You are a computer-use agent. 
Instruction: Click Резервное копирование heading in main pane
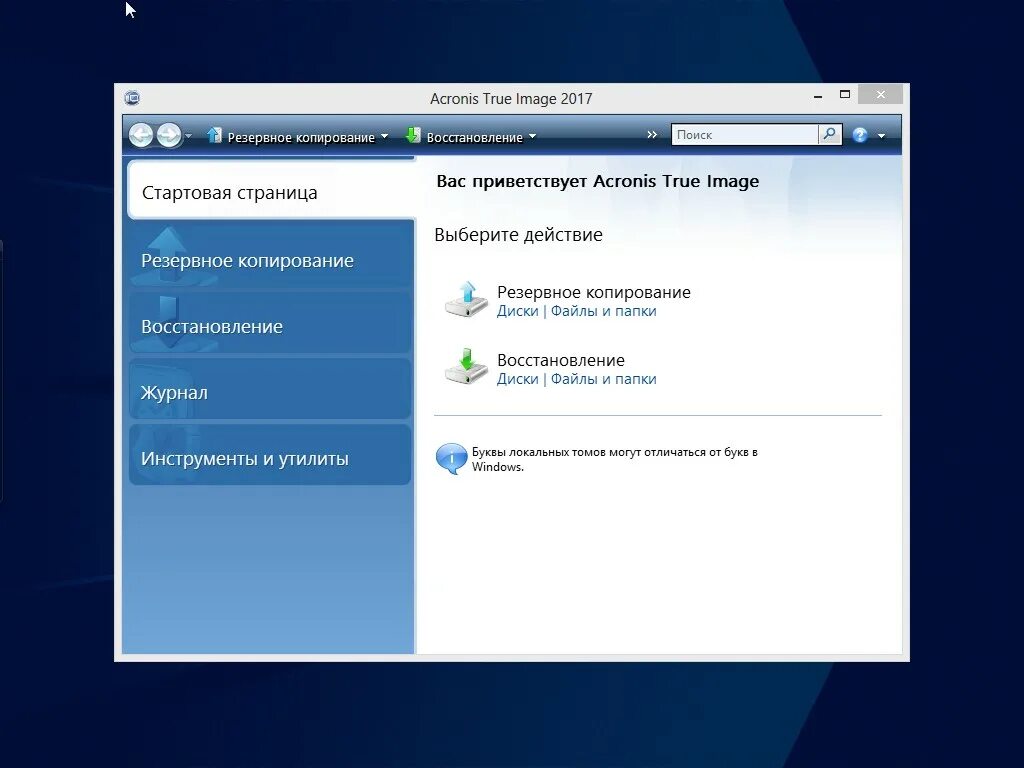click(x=594, y=292)
